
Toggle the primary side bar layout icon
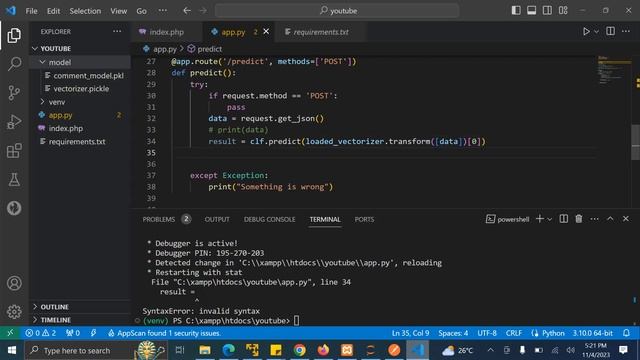516,11
